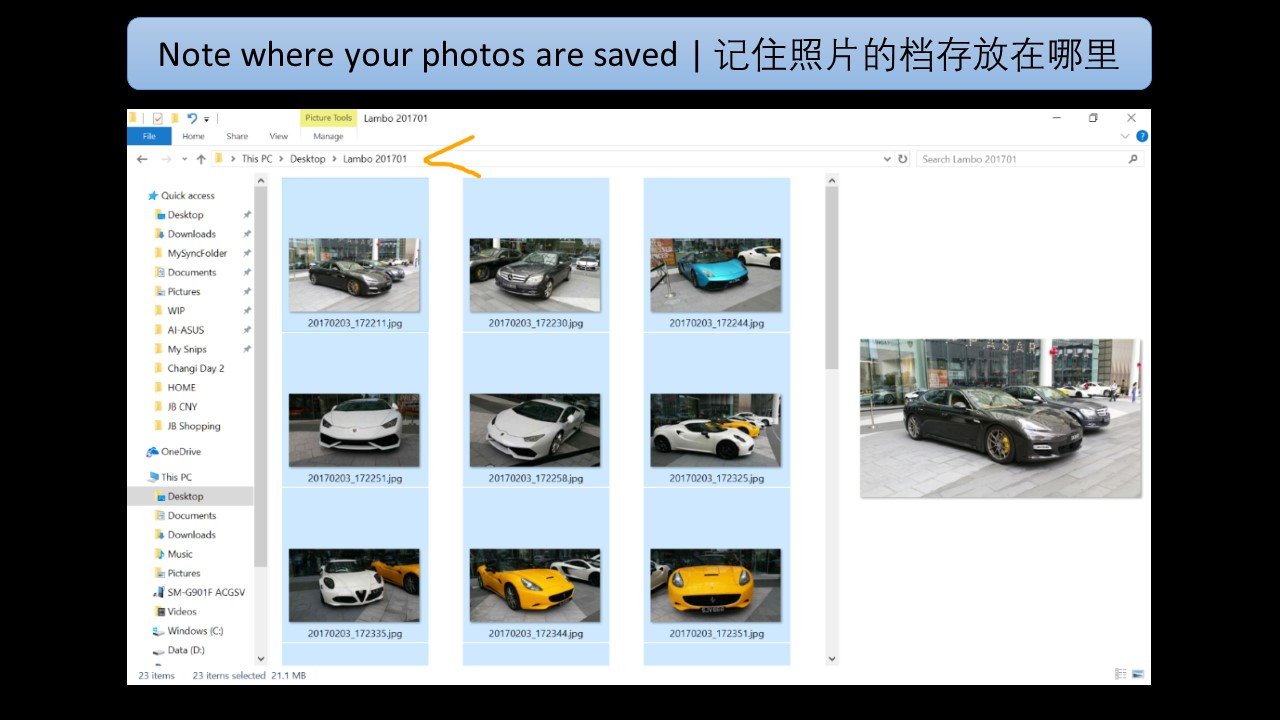Open Data (D:) drive in sidebar
This screenshot has height=720, width=1280.
point(186,650)
